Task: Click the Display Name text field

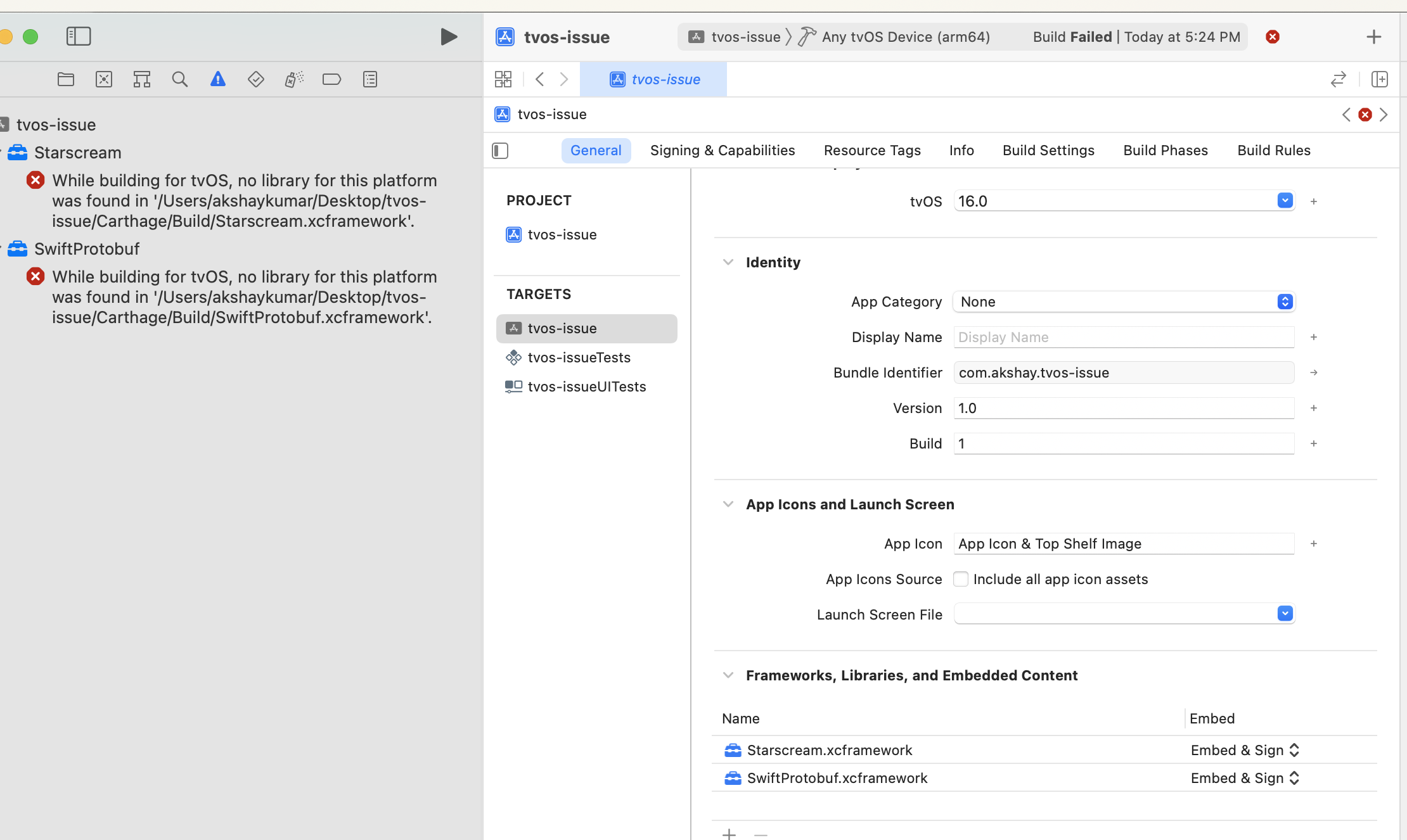Action: coord(1124,337)
